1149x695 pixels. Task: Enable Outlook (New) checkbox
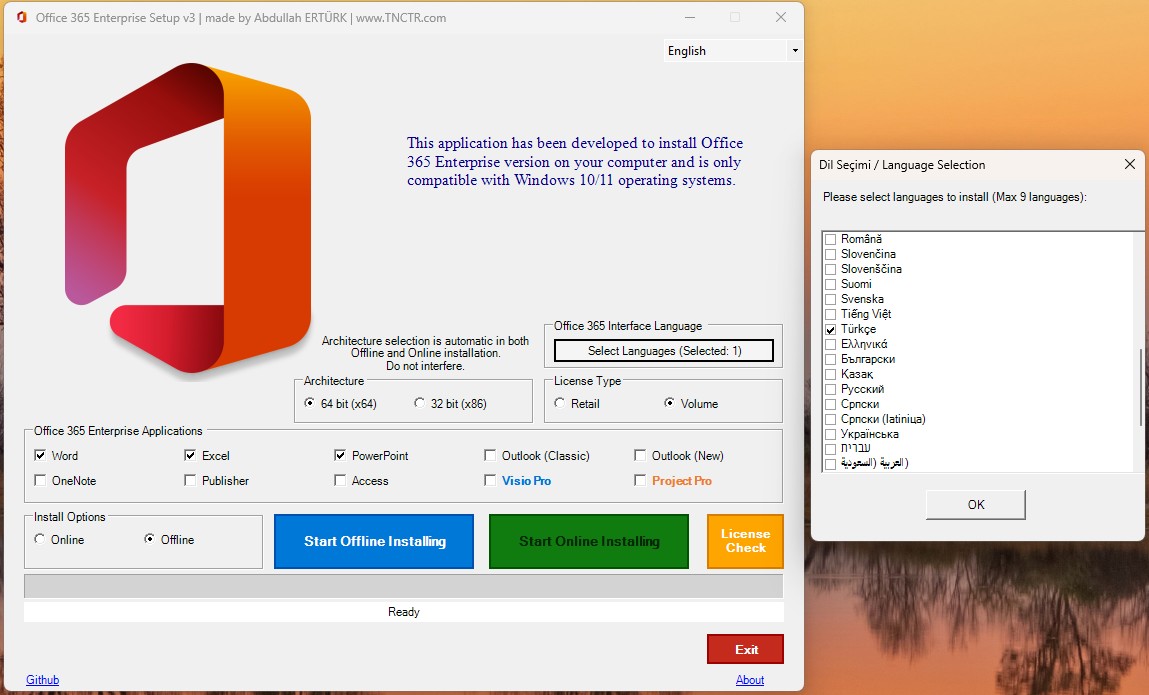tap(640, 455)
